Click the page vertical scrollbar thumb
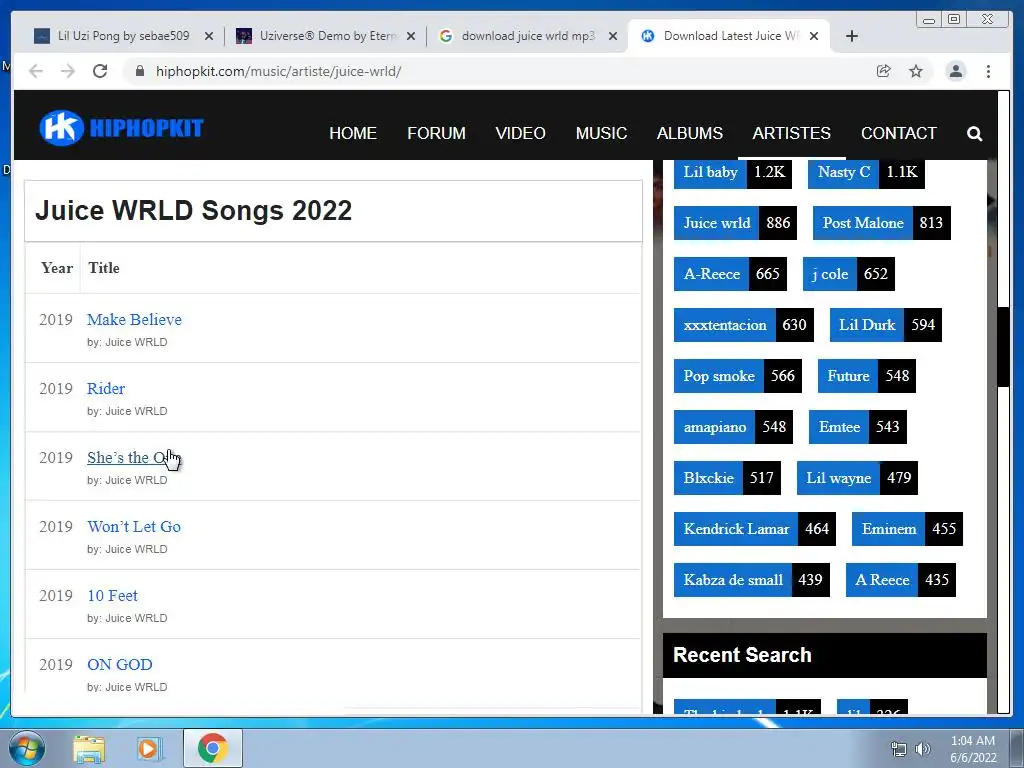 1004,347
